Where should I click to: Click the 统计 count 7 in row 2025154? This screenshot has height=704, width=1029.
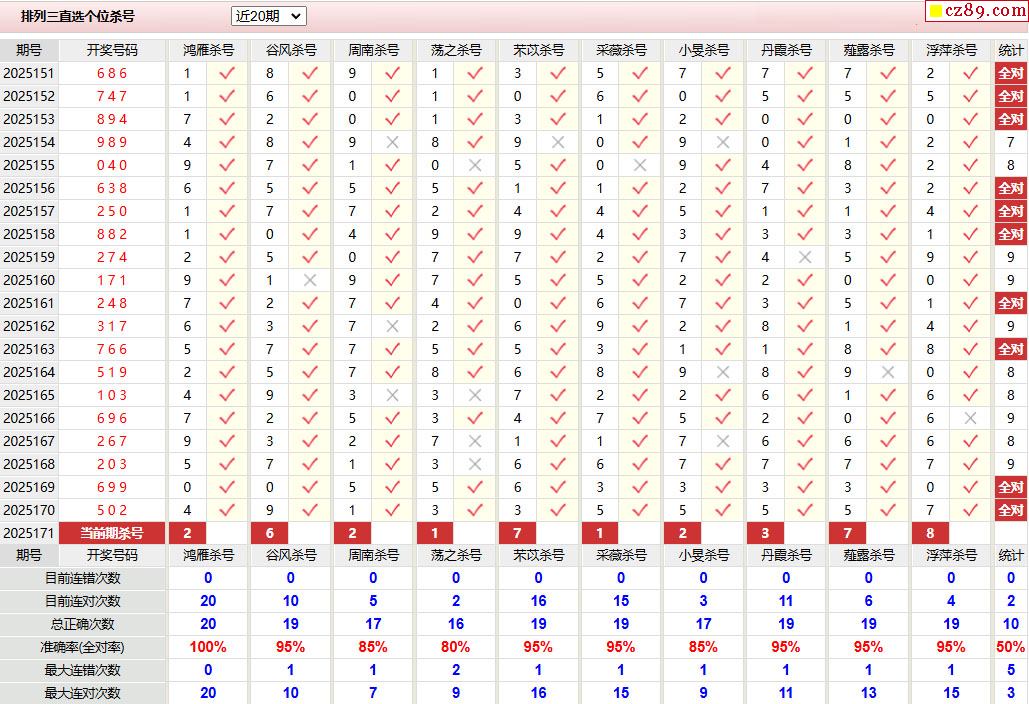pos(1011,142)
